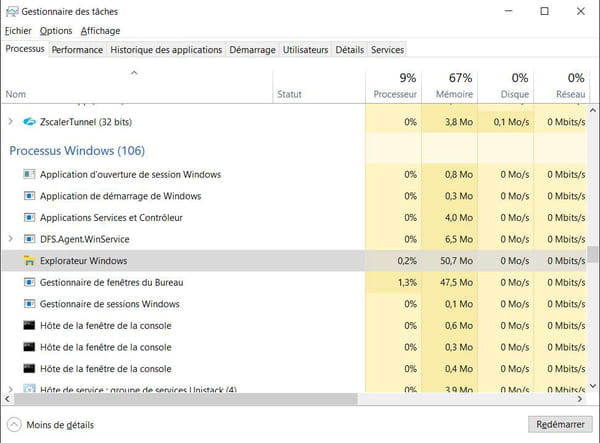Select ZscalerTunnel (32 bits) process name
Viewport: 600px width, 443px height.
(86, 122)
